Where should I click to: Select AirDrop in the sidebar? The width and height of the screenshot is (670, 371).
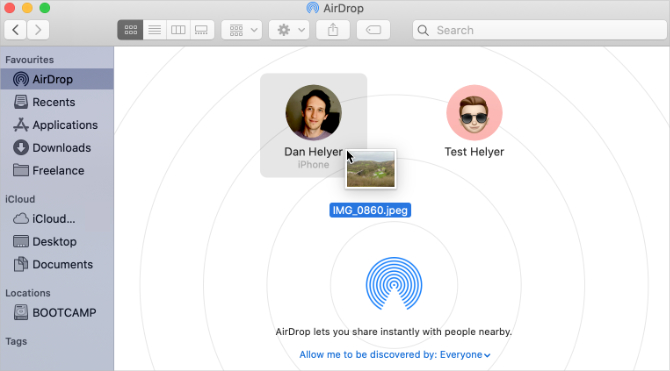click(57, 79)
